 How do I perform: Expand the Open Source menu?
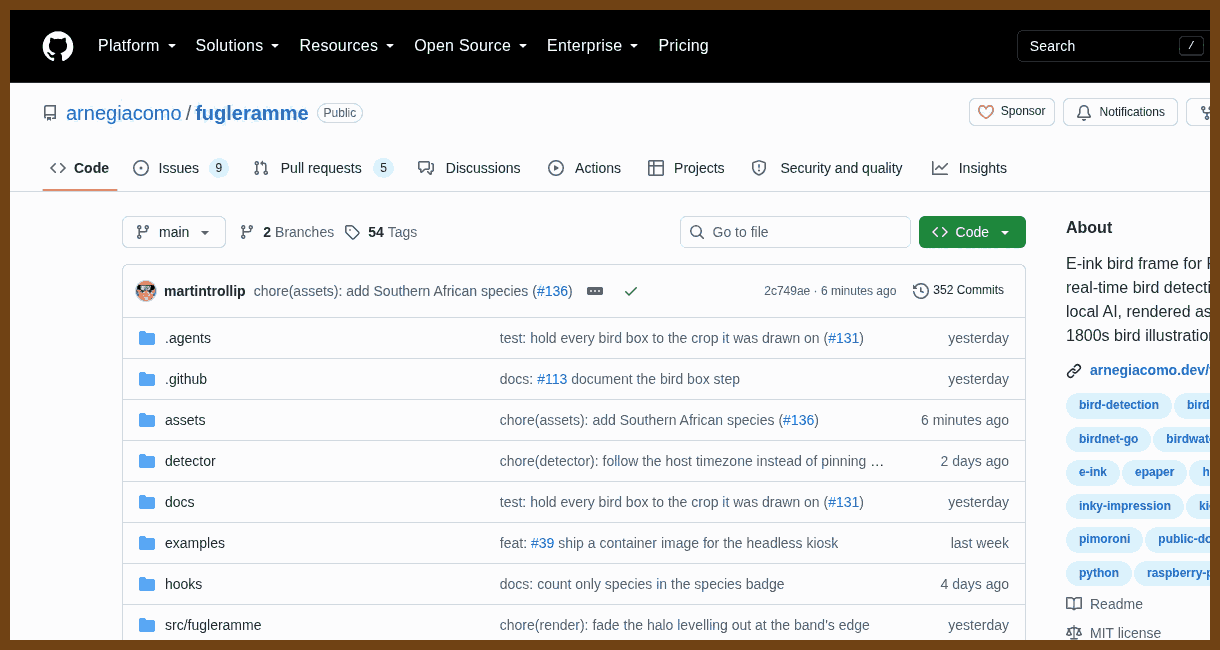471,46
